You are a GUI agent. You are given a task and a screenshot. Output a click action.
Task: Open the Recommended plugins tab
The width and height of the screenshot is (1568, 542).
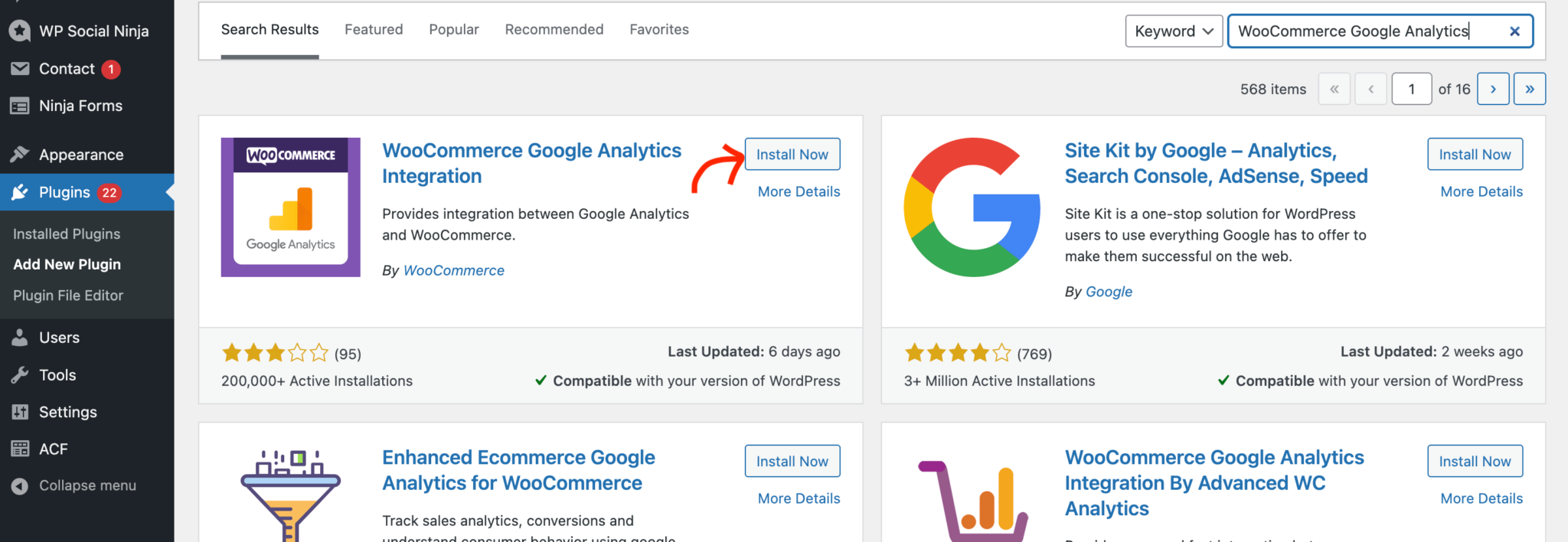coord(554,29)
